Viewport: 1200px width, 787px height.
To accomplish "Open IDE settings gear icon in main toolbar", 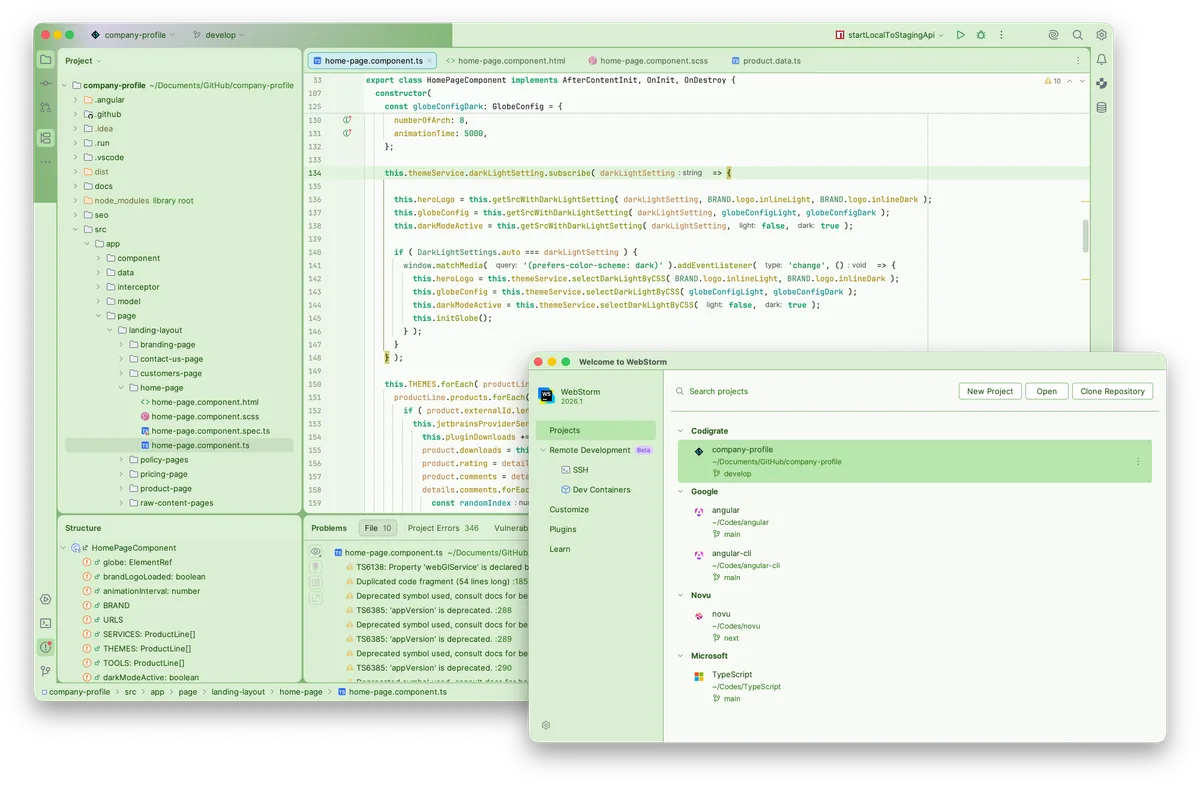I will 1101,35.
